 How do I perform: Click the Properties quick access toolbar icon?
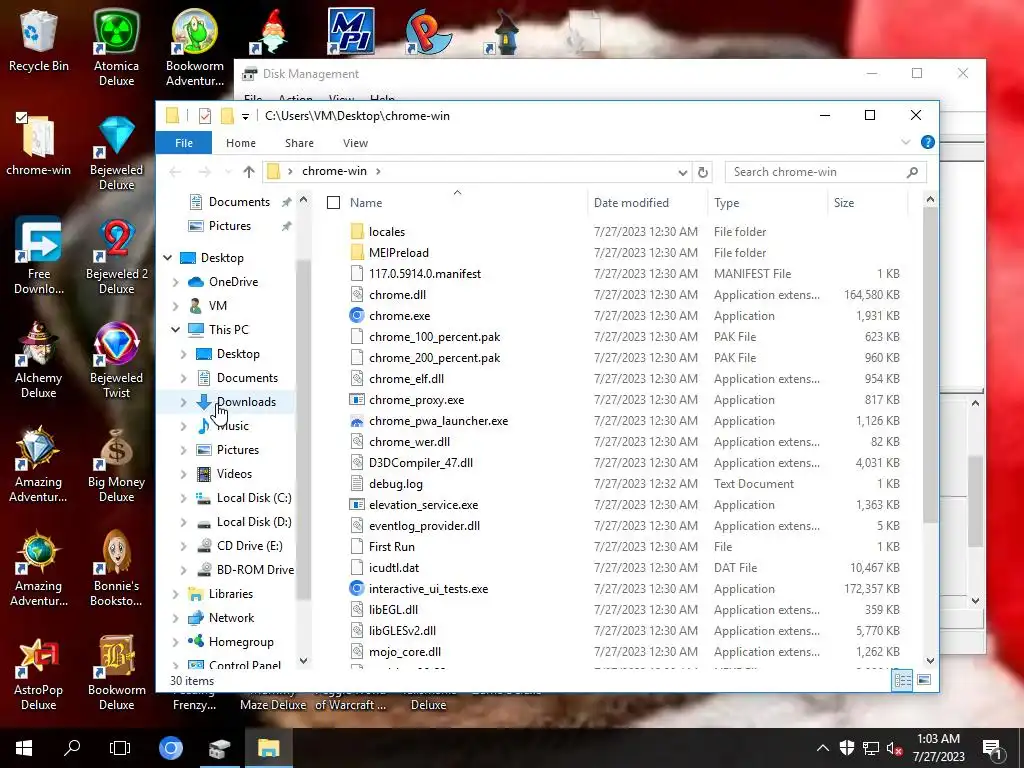[204, 116]
